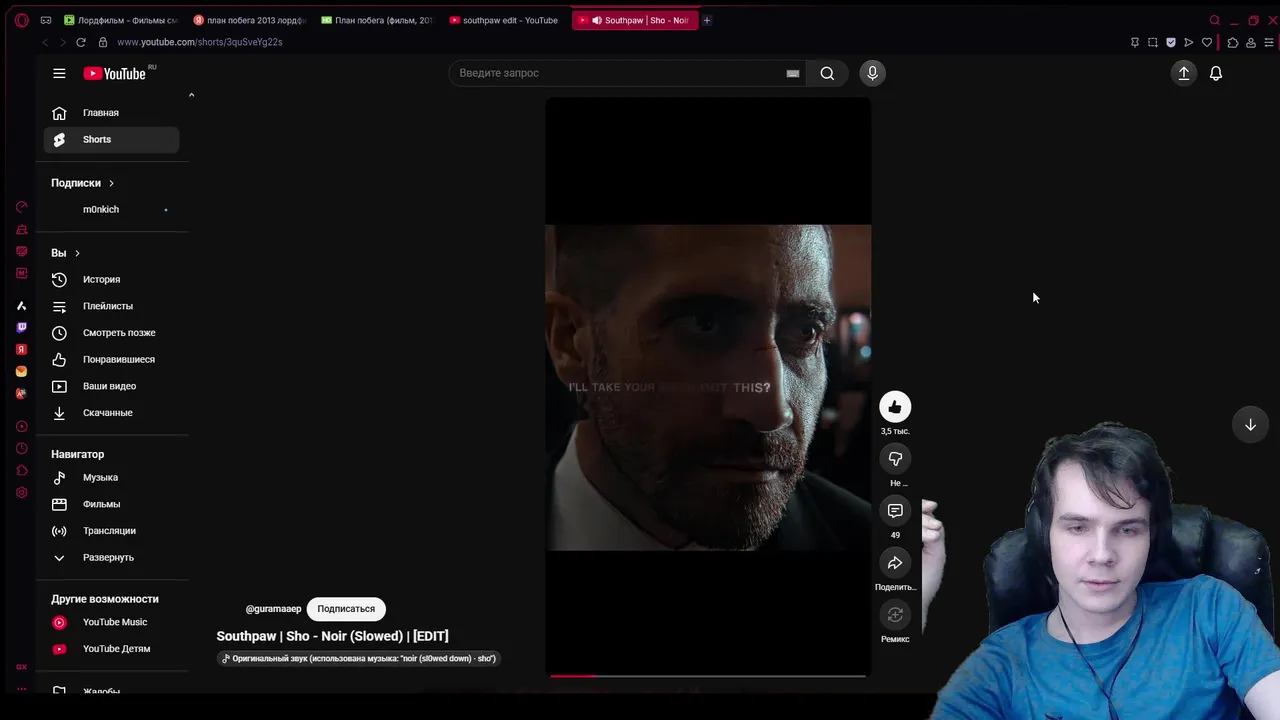Open Opera sidebar settings gear

pos(21,492)
